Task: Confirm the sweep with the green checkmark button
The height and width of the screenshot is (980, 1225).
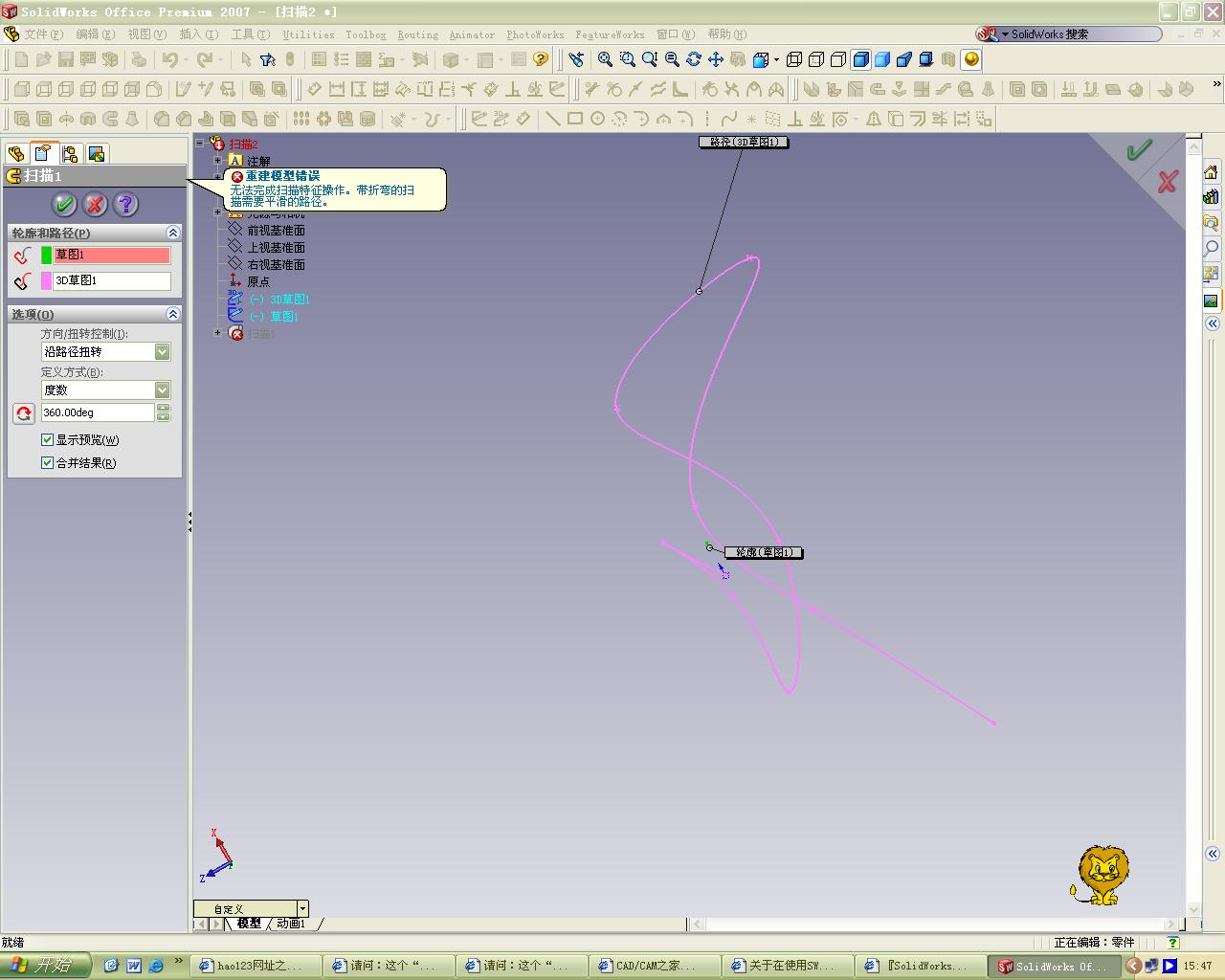Action: (x=64, y=204)
